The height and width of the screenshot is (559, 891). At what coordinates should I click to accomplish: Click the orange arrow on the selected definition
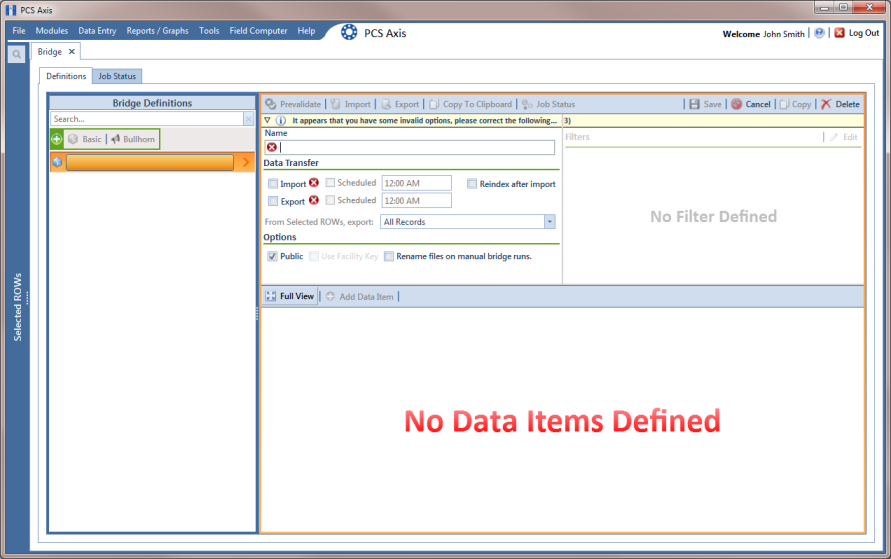245,162
